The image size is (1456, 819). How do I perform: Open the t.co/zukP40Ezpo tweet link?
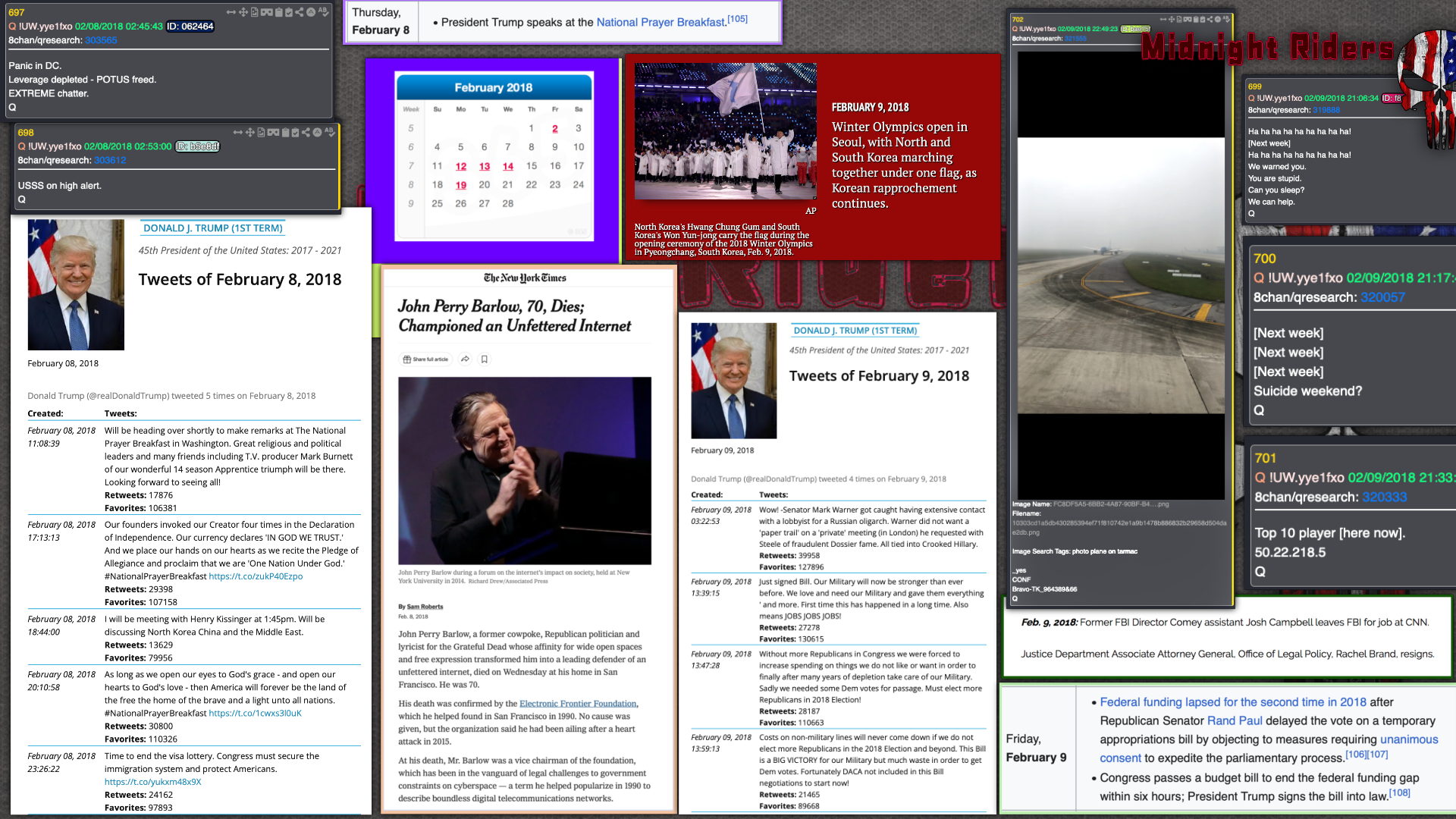pyautogui.click(x=256, y=576)
